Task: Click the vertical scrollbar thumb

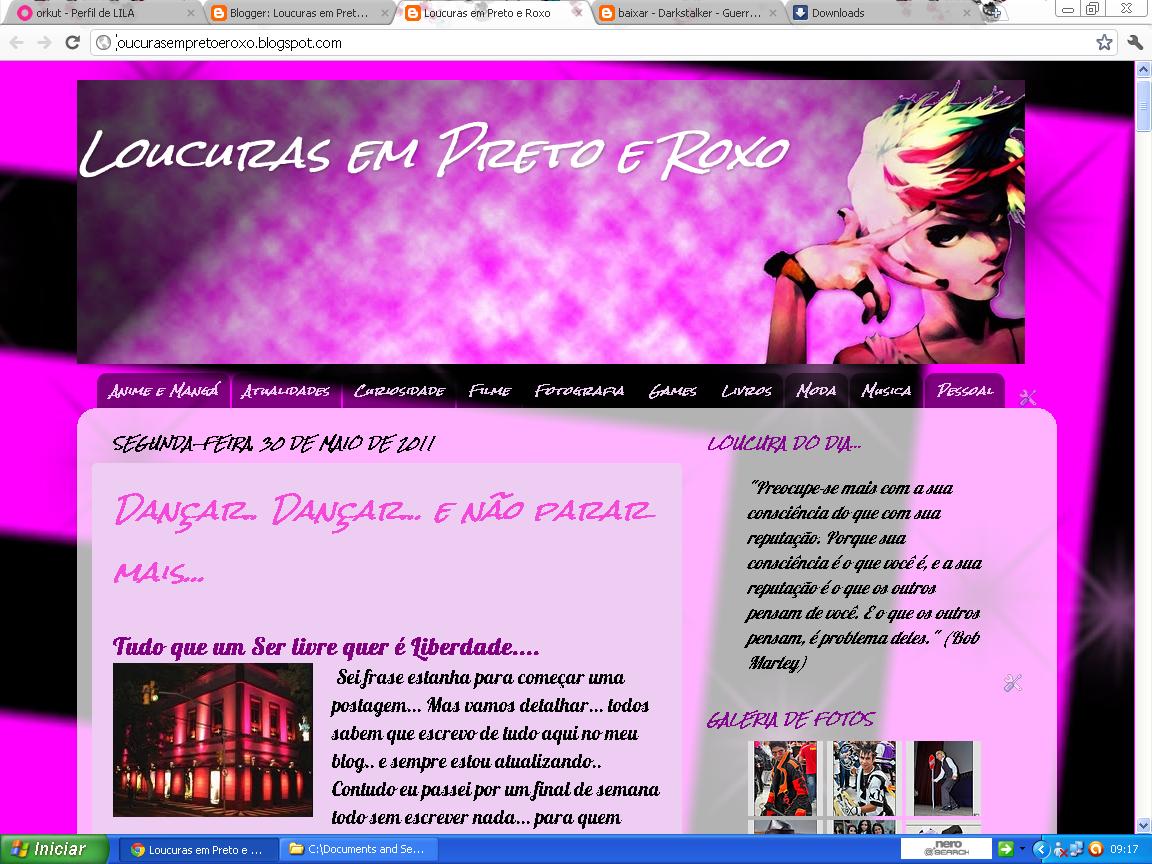Action: [1143, 105]
